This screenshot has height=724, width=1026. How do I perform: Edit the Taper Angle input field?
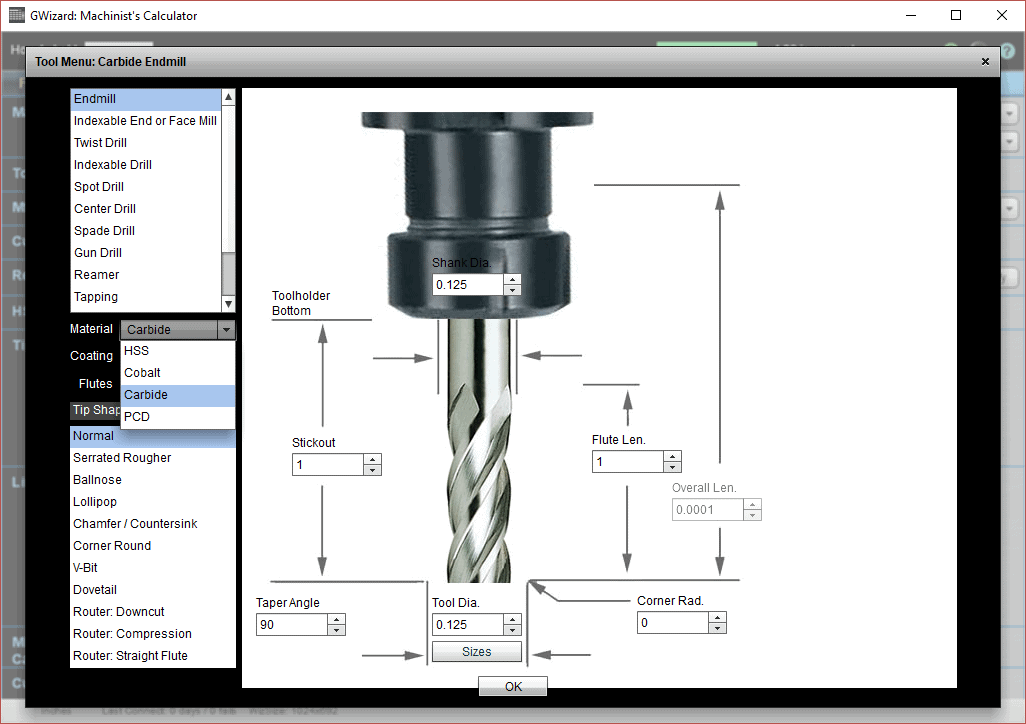(x=290, y=624)
